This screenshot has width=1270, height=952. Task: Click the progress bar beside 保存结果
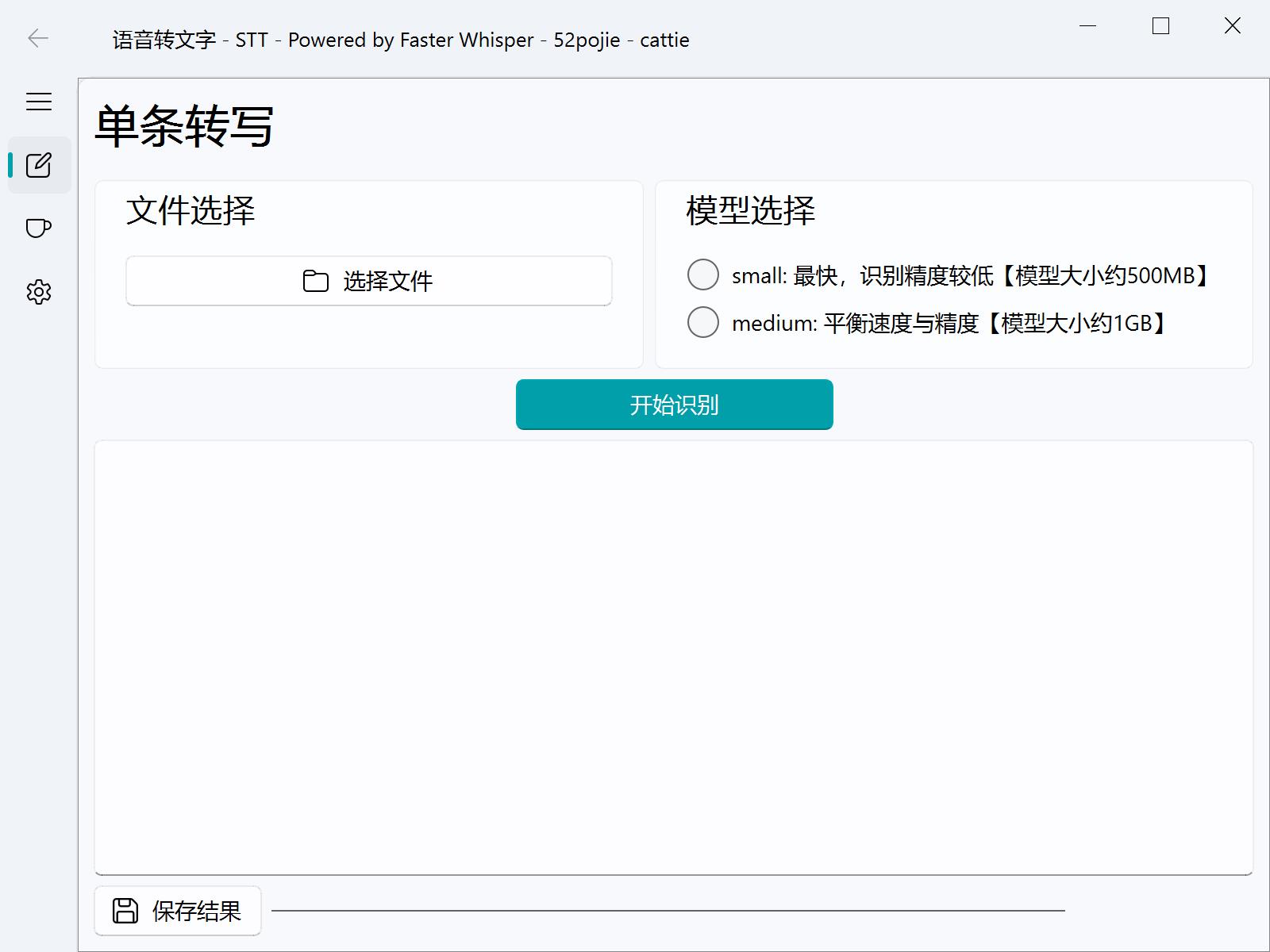pyautogui.click(x=668, y=911)
